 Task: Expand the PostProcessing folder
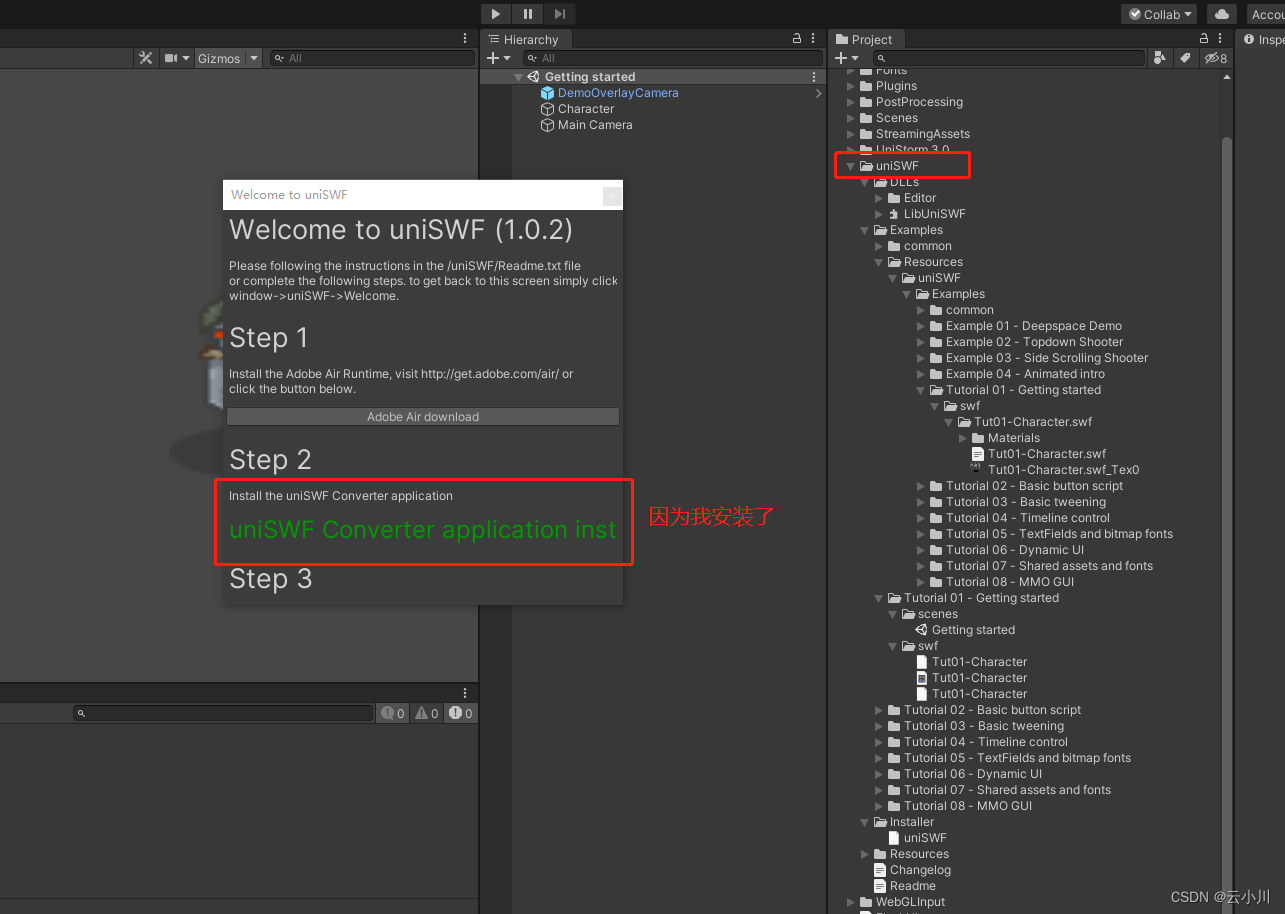coord(851,102)
